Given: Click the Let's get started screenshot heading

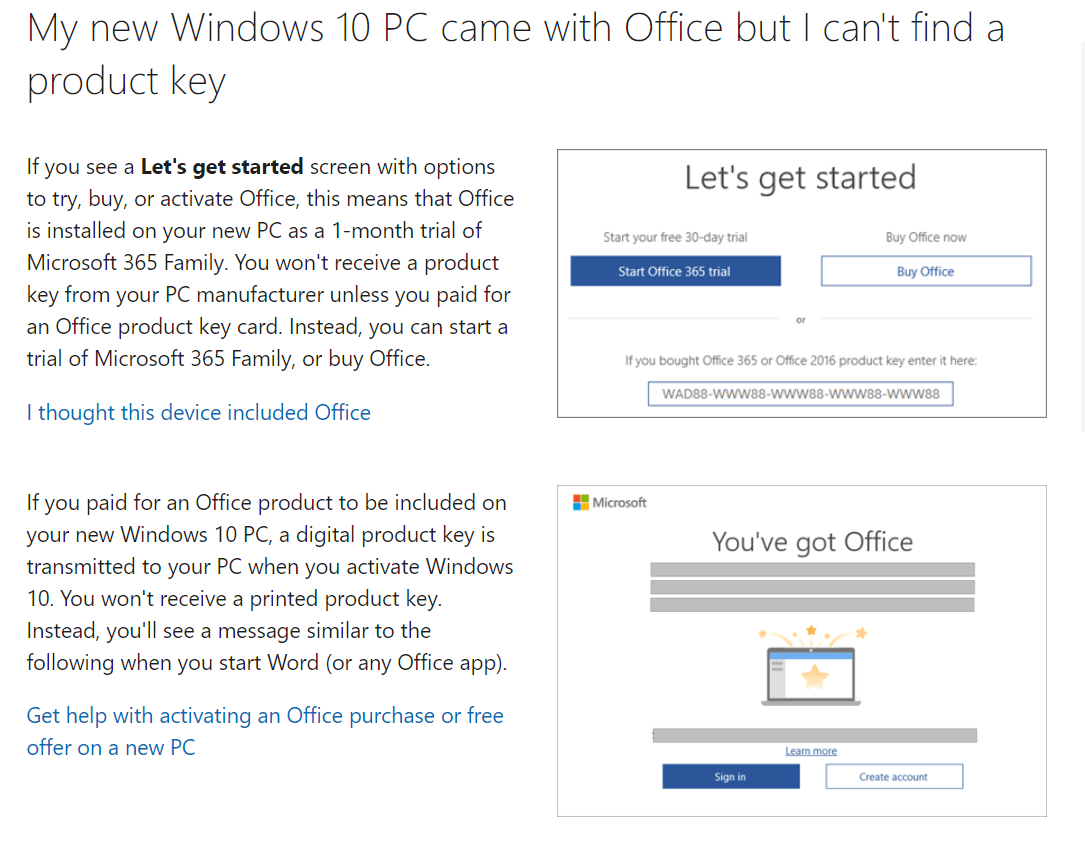Looking at the screenshot, I should coord(801,179).
